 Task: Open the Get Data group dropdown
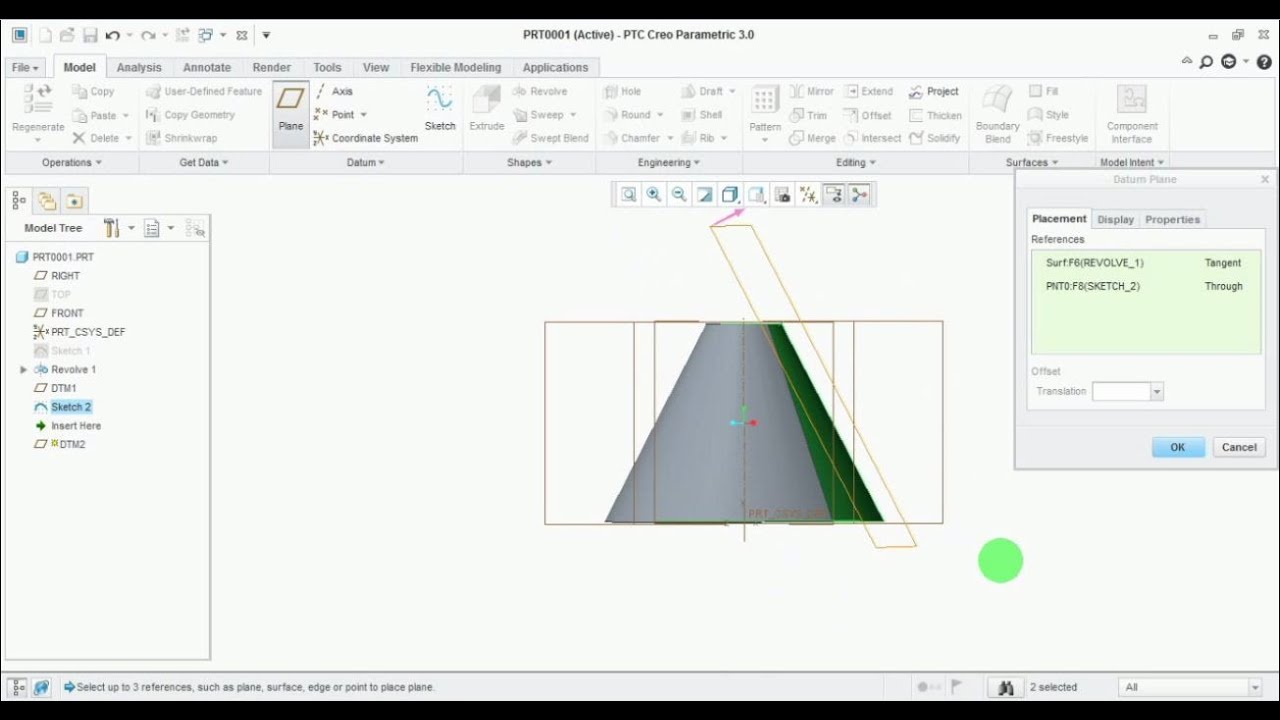click(204, 162)
